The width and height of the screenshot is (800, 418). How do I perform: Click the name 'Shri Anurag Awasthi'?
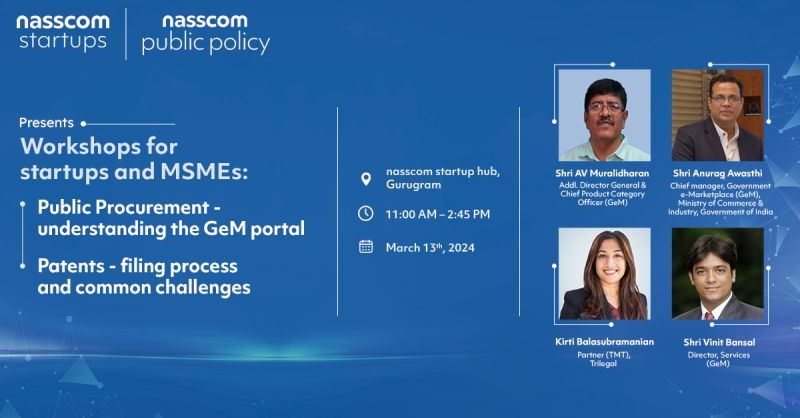point(717,174)
